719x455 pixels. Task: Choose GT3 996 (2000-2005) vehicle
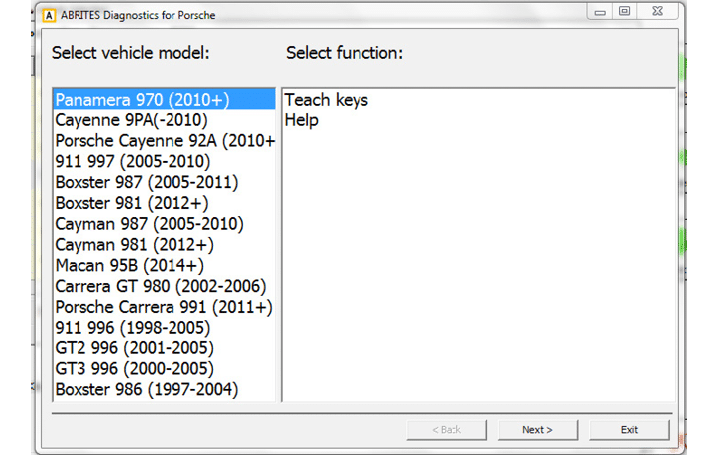134,369
